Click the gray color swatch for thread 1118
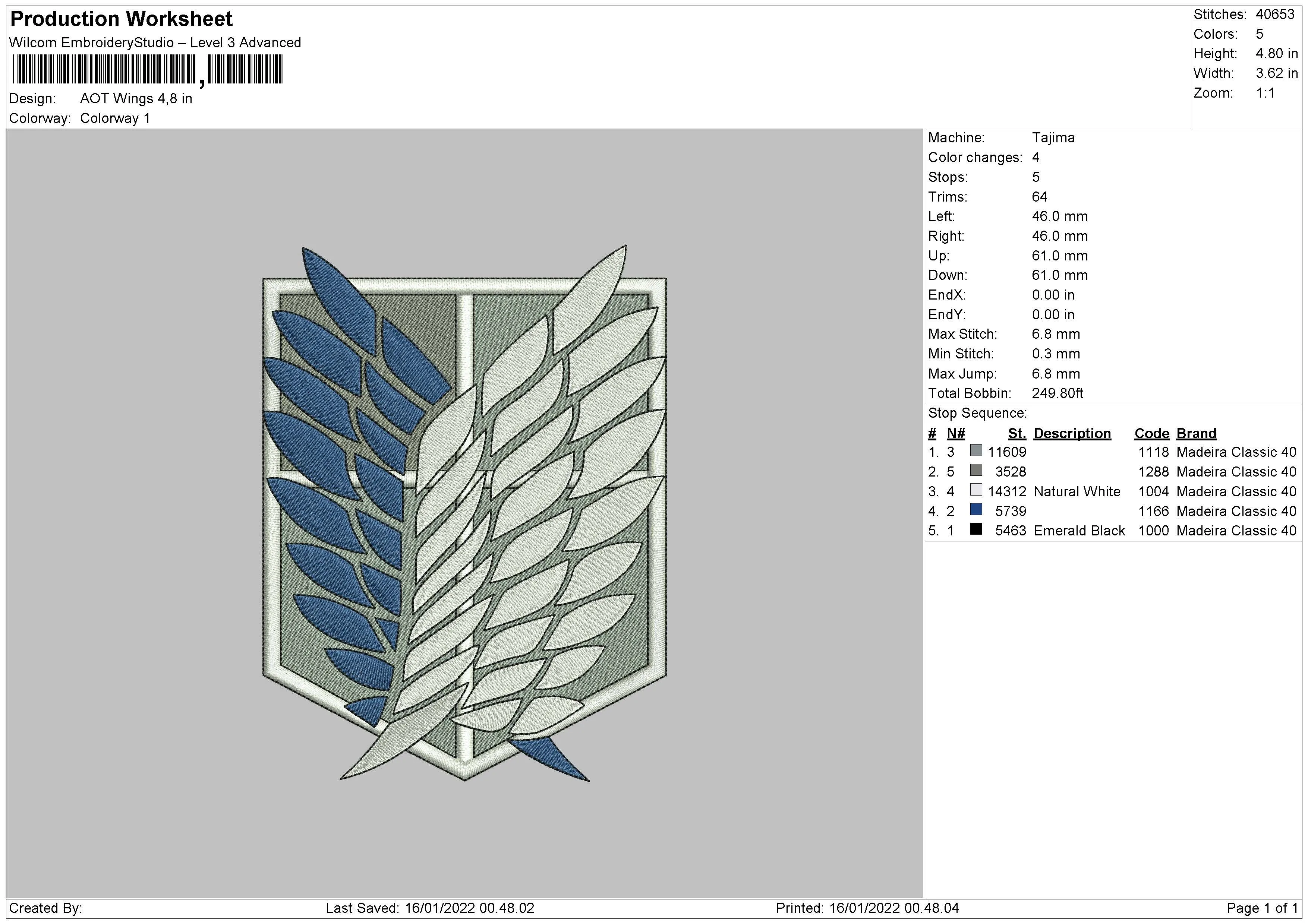The image size is (1308, 924). 976,450
